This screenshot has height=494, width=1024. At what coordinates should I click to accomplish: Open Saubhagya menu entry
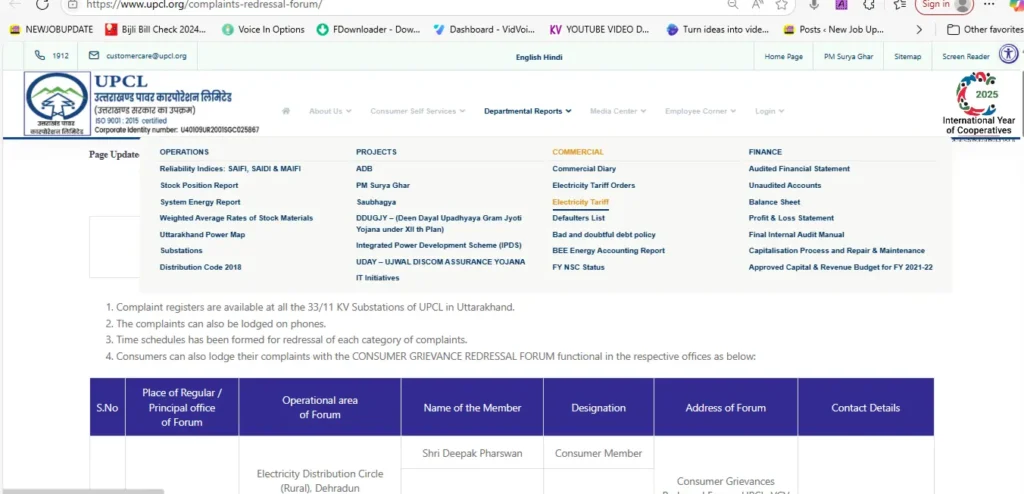pos(376,203)
